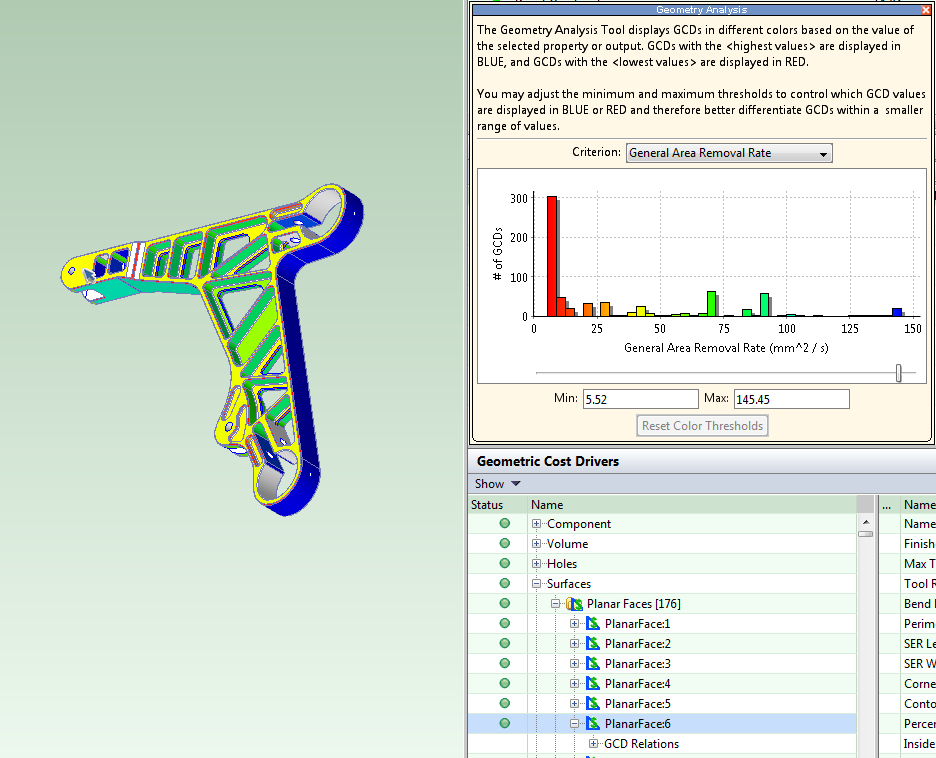936x758 pixels.
Task: Open the Show menu
Action: (x=497, y=484)
